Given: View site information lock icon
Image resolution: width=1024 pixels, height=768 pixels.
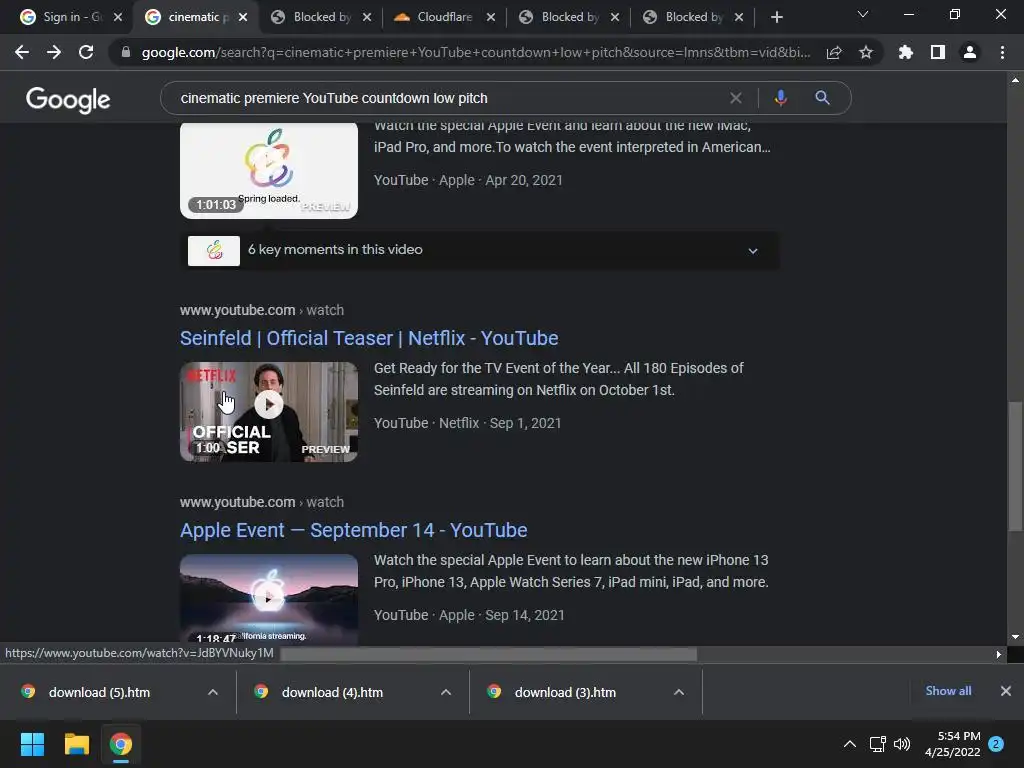Looking at the screenshot, I should tap(125, 52).
